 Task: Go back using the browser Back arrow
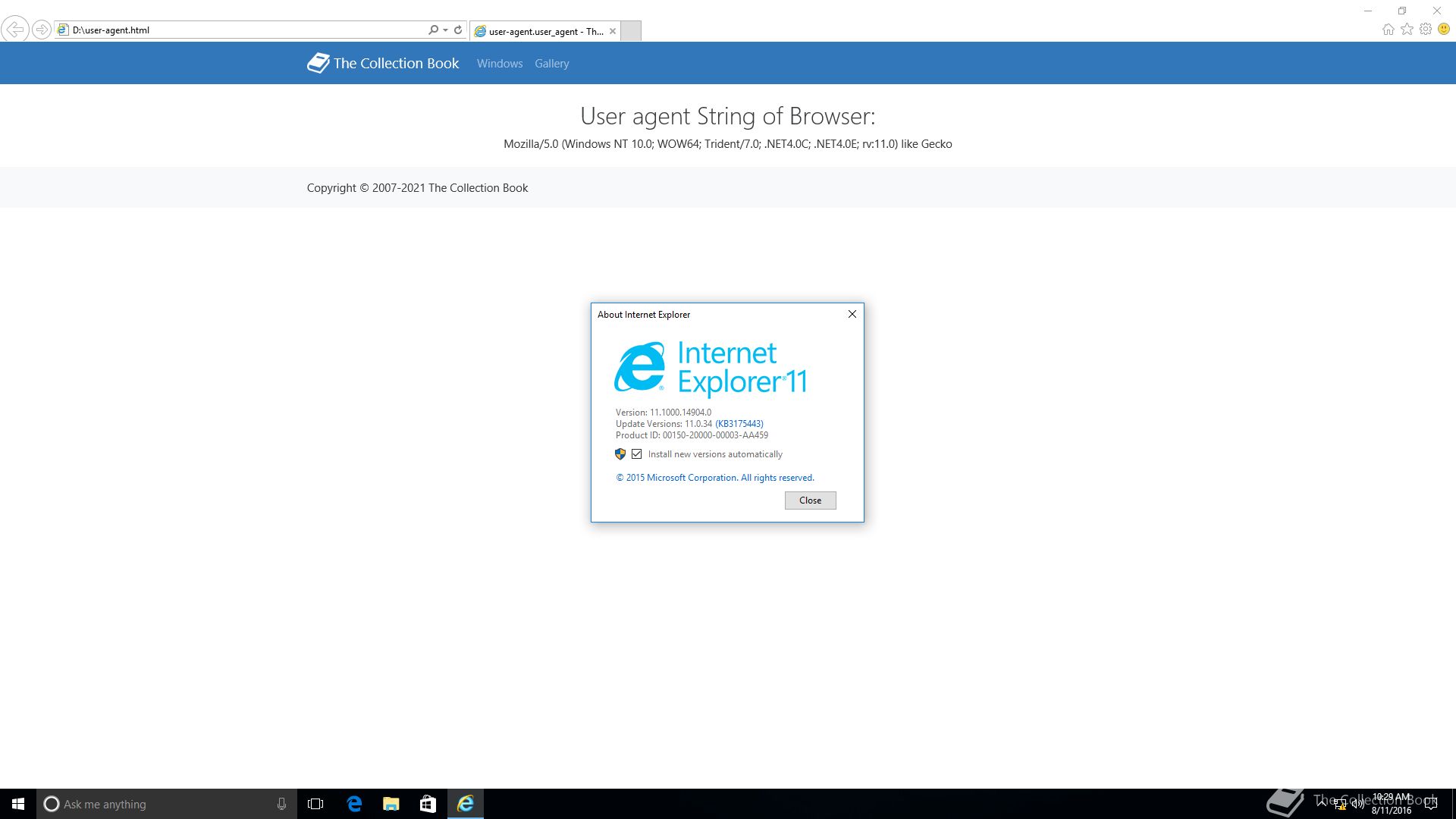click(x=14, y=30)
